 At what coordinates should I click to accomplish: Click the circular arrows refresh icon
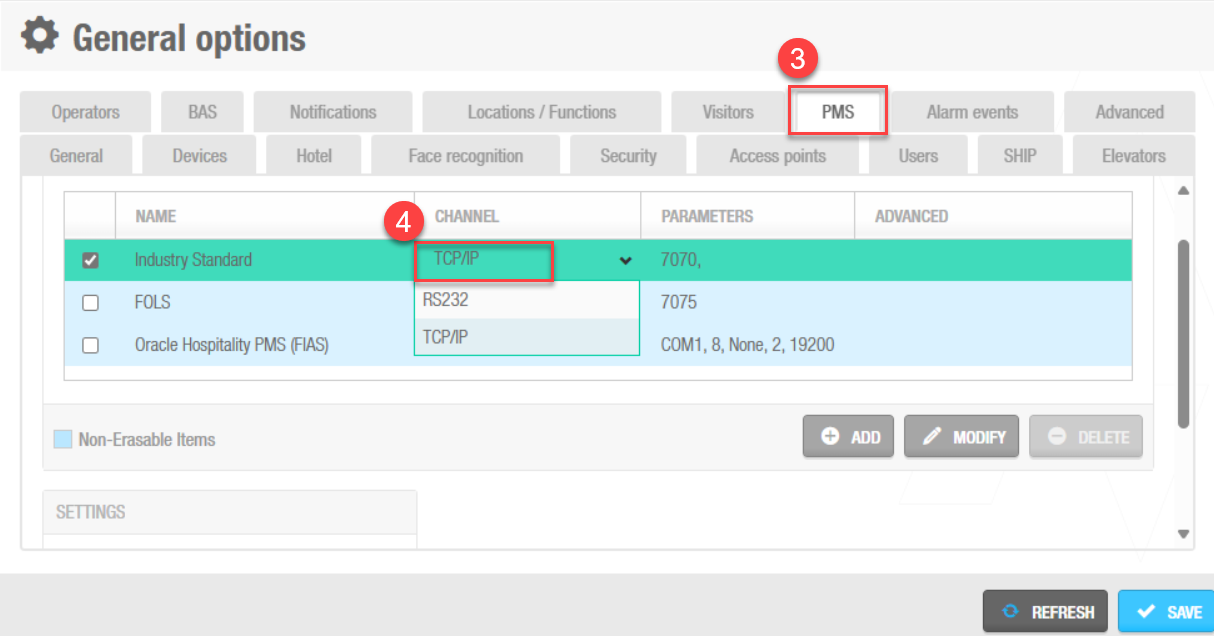pos(1011,612)
